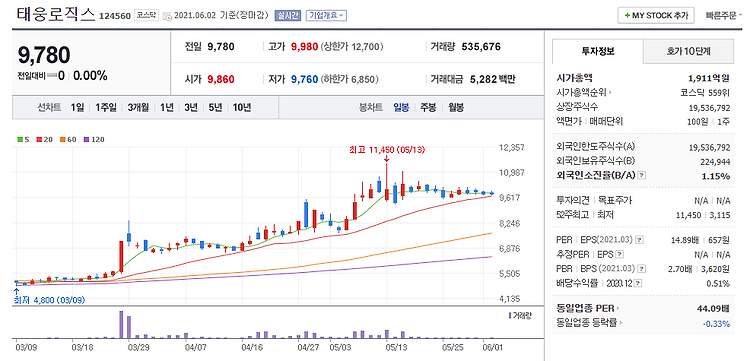Click the green plus MY STOCK 추가 button
This screenshot has width=750, height=361.
[656, 15]
